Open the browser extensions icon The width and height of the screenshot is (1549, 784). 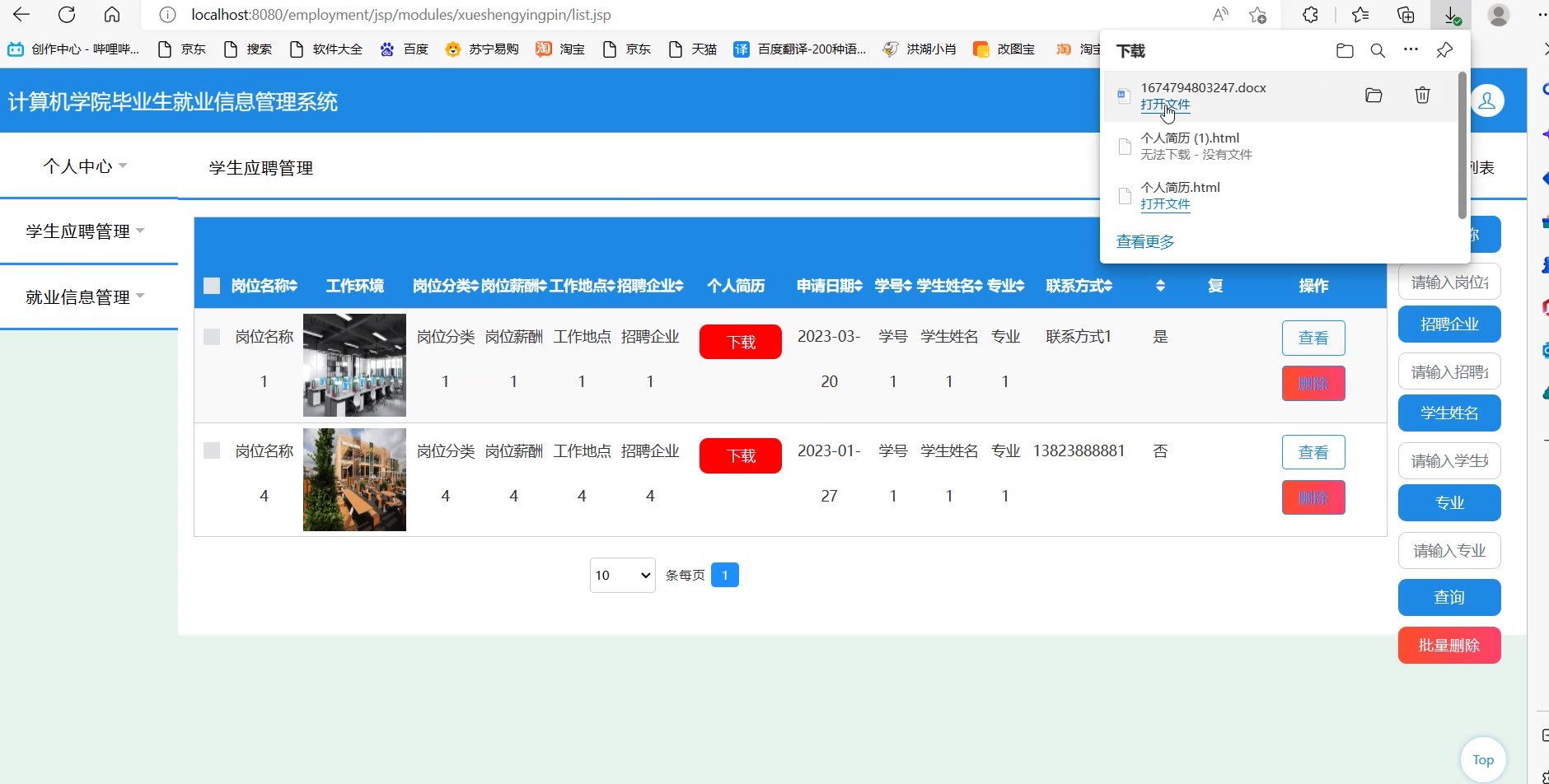click(x=1310, y=15)
